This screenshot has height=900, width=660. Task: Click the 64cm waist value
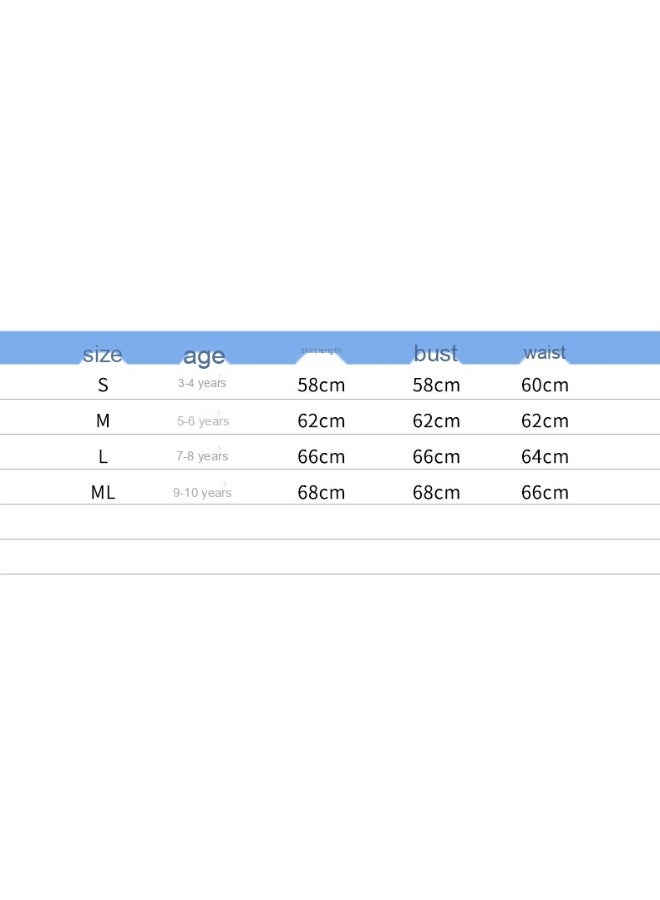545,457
